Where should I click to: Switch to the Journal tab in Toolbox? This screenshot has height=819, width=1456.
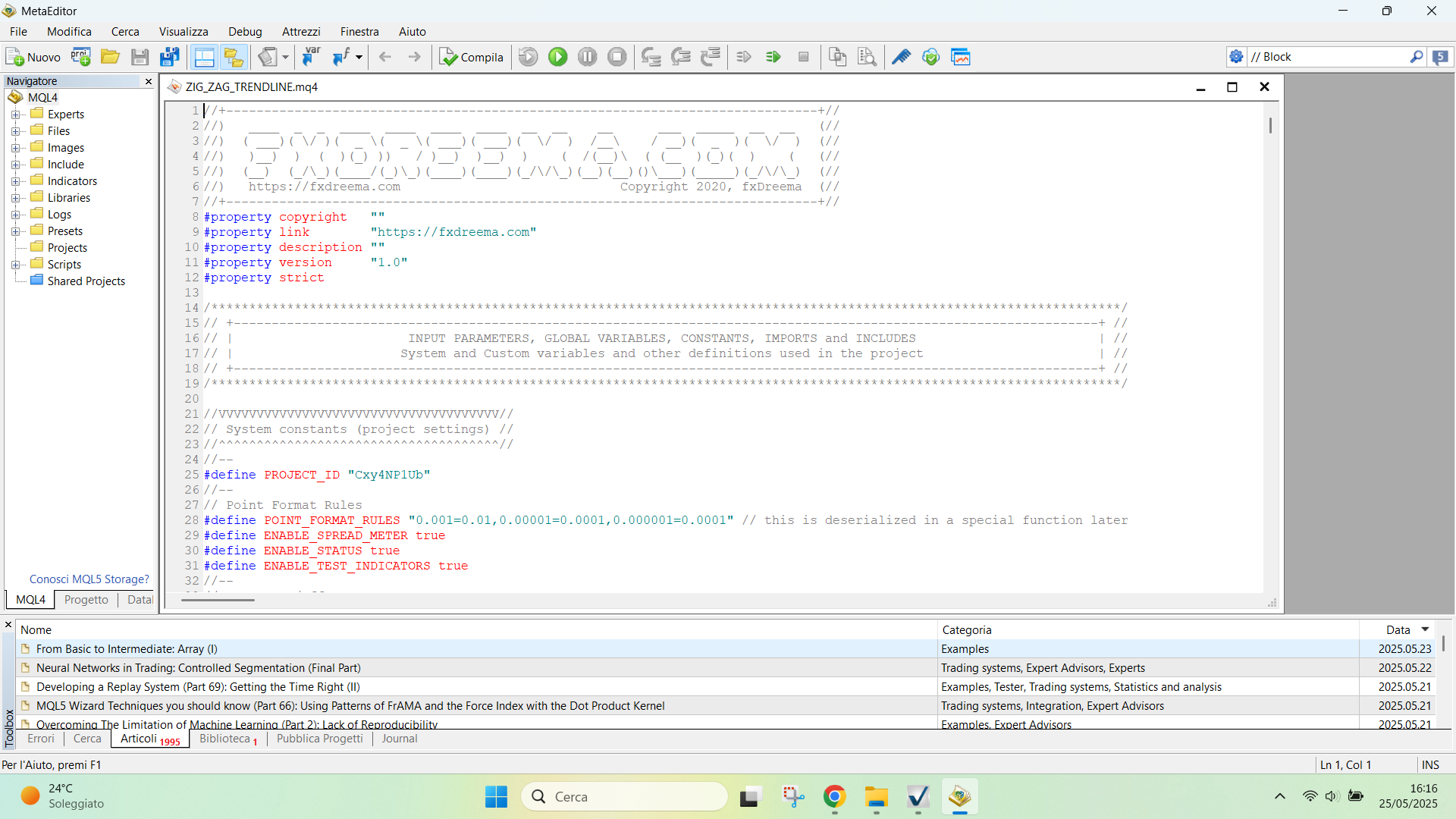tap(400, 739)
